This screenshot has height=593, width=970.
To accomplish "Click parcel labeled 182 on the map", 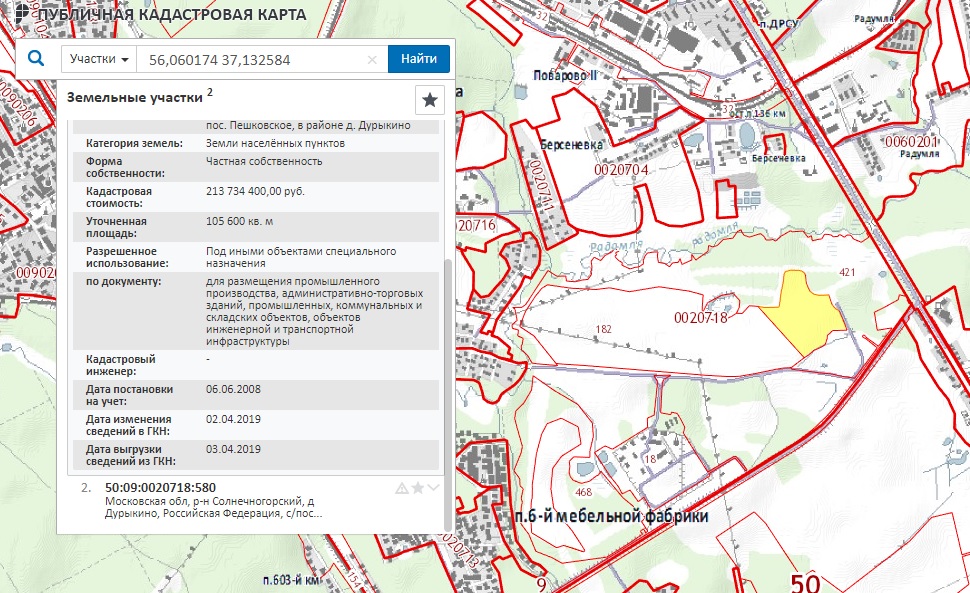I will tap(603, 328).
